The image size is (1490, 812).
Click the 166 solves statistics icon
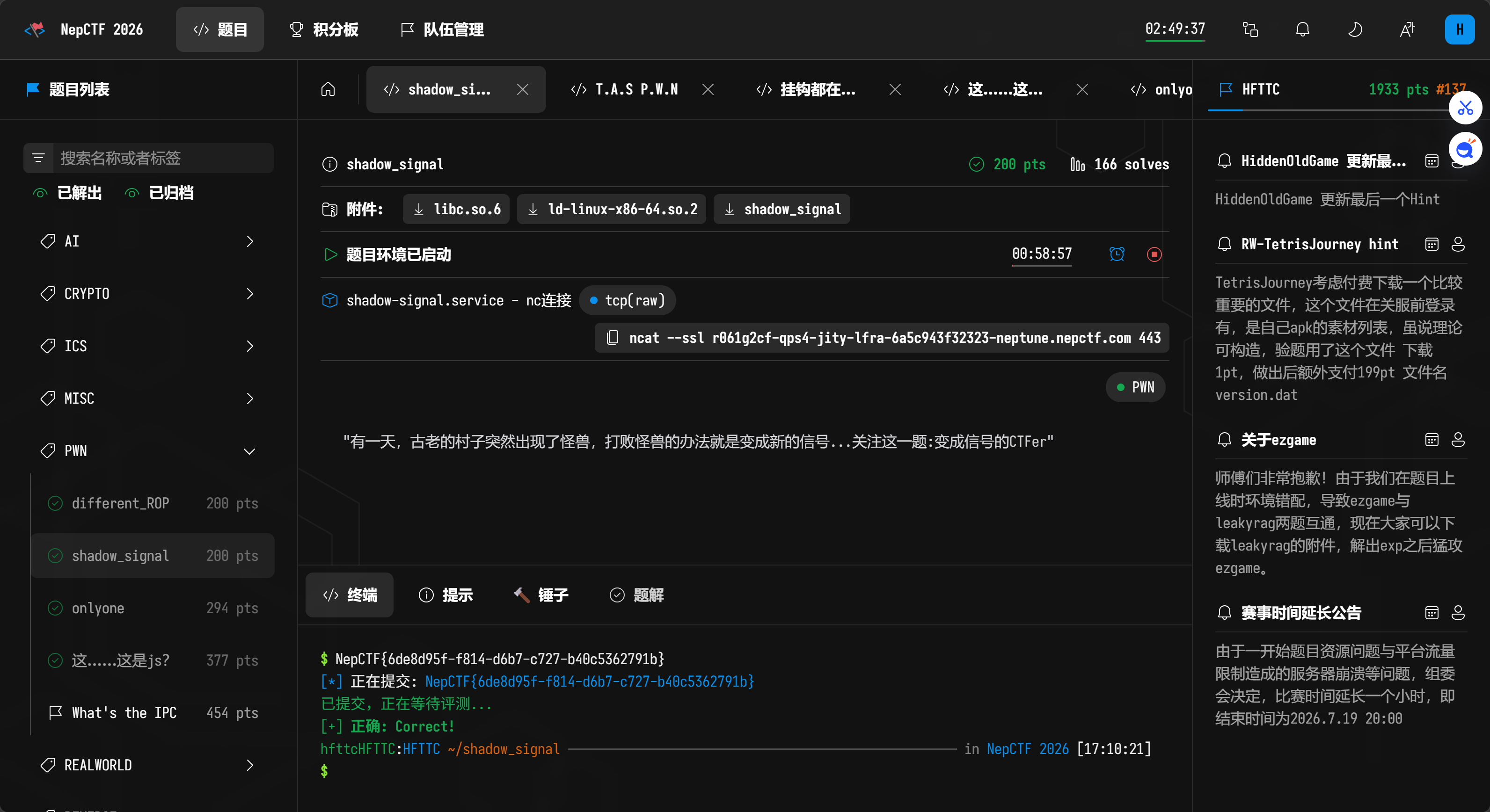(x=1078, y=164)
